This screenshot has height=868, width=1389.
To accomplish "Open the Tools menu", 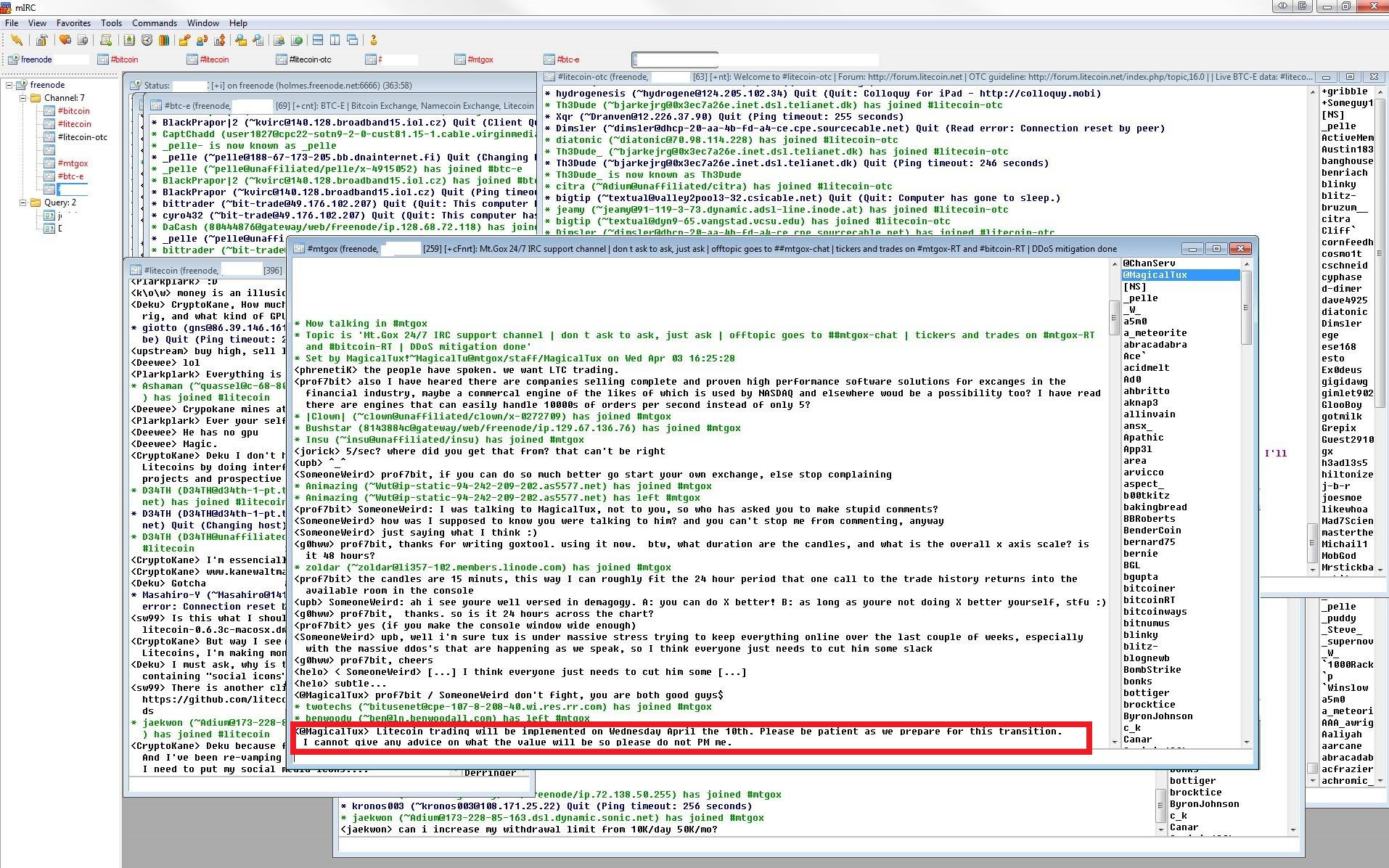I will pos(112,23).
